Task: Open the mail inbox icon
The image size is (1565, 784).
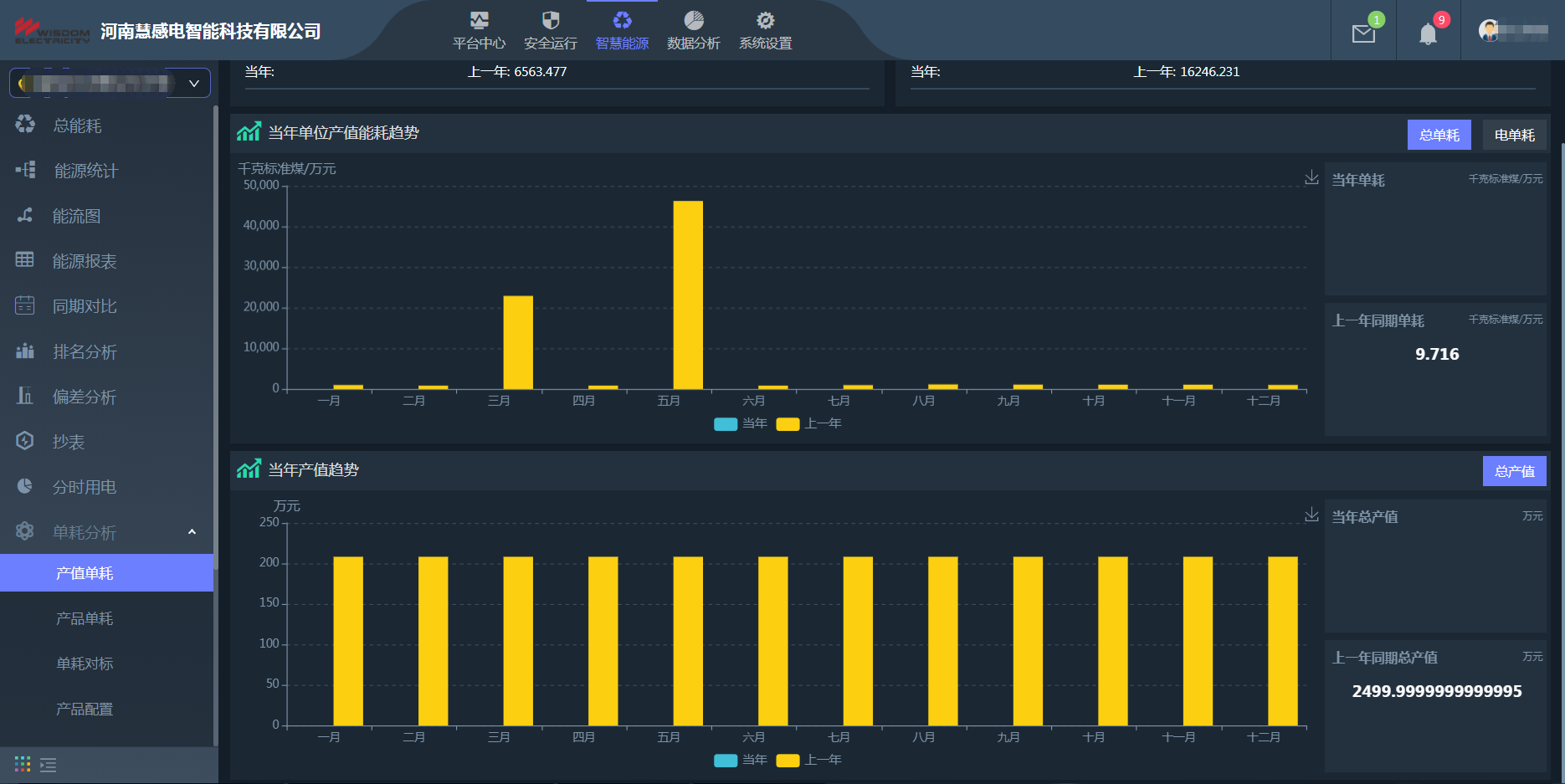Action: click(x=1363, y=33)
